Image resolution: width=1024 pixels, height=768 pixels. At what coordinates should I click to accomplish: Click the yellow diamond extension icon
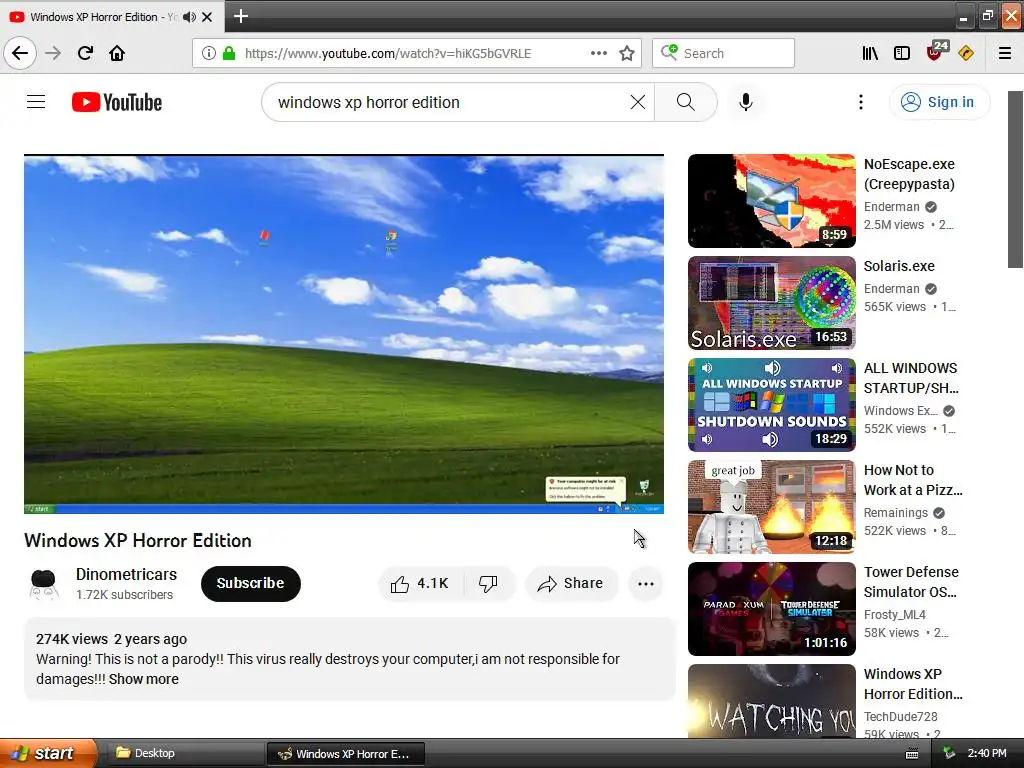[966, 53]
